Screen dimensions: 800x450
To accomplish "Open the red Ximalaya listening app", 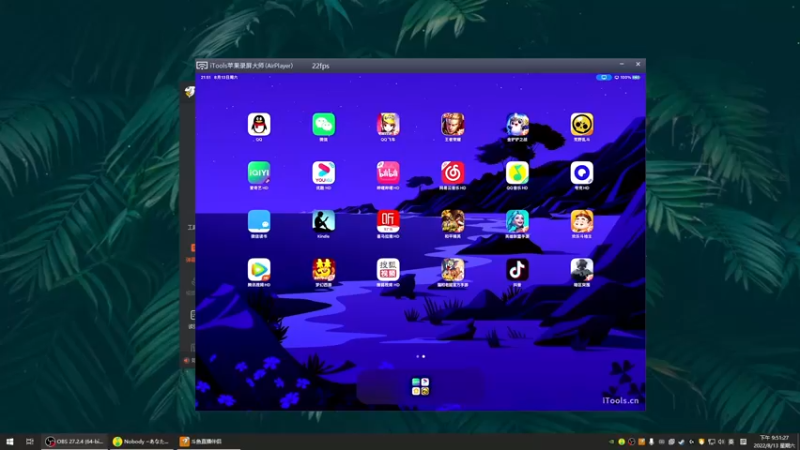I will (388, 221).
